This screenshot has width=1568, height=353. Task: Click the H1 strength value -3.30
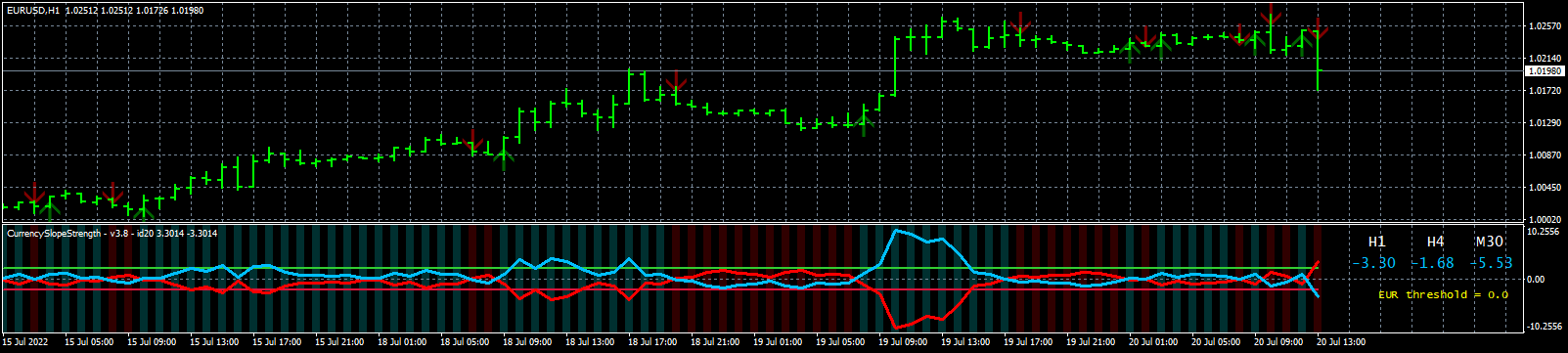click(1375, 263)
